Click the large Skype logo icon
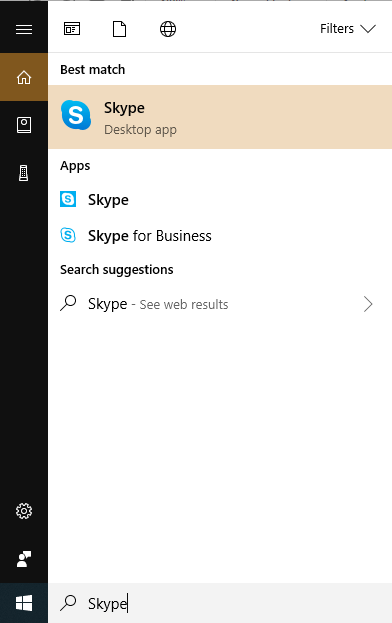Image resolution: width=392 pixels, height=623 pixels. 76,115
